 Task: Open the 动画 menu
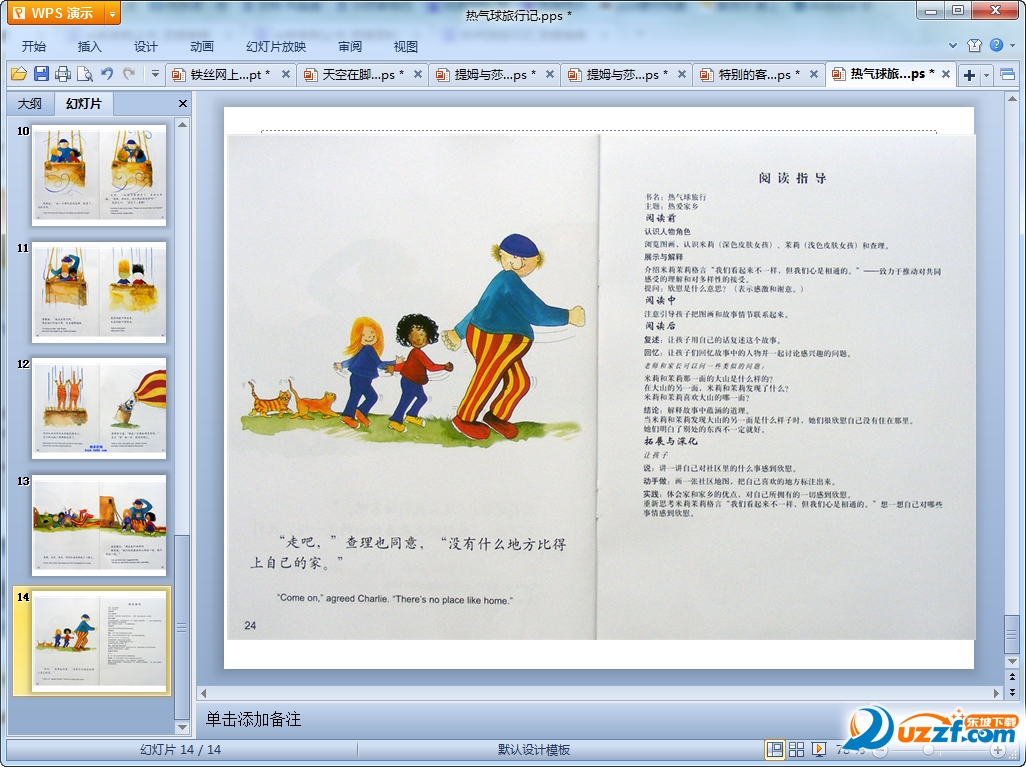[x=202, y=46]
